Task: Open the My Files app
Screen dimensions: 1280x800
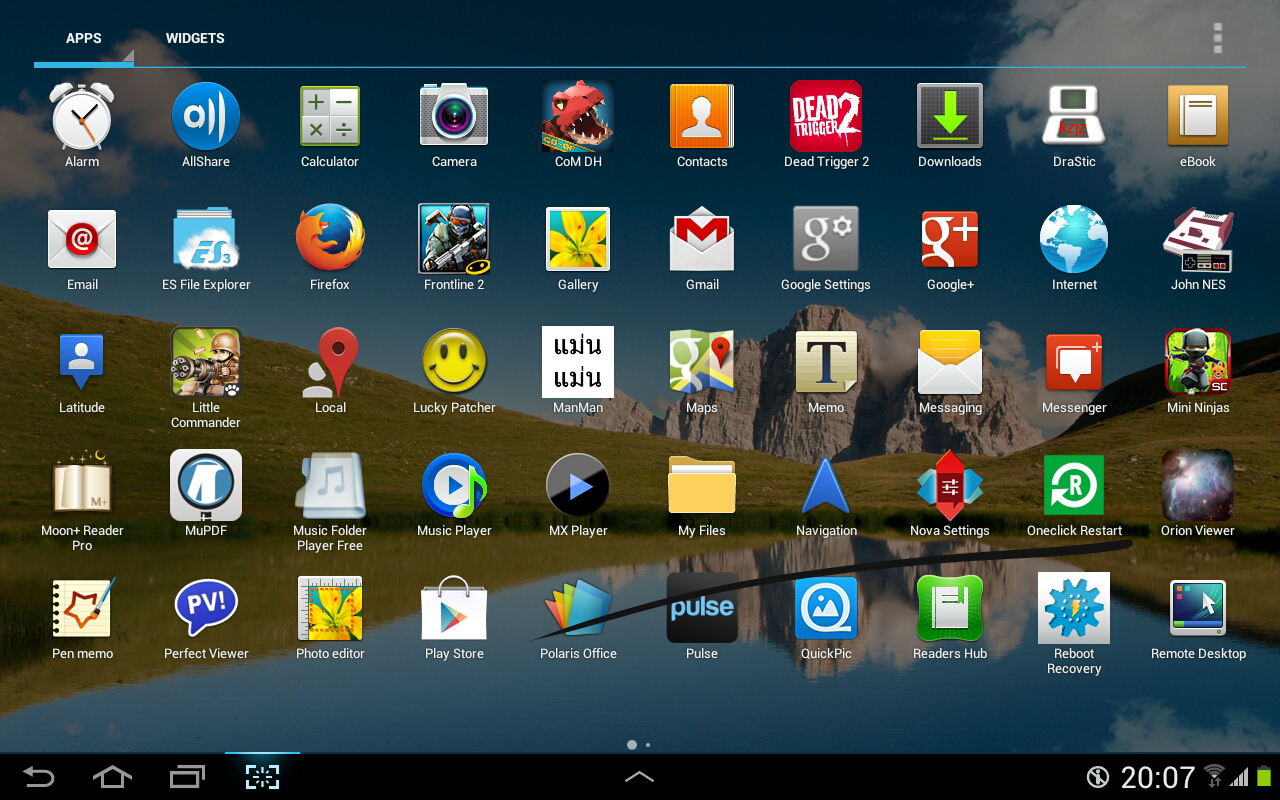Action: [702, 485]
